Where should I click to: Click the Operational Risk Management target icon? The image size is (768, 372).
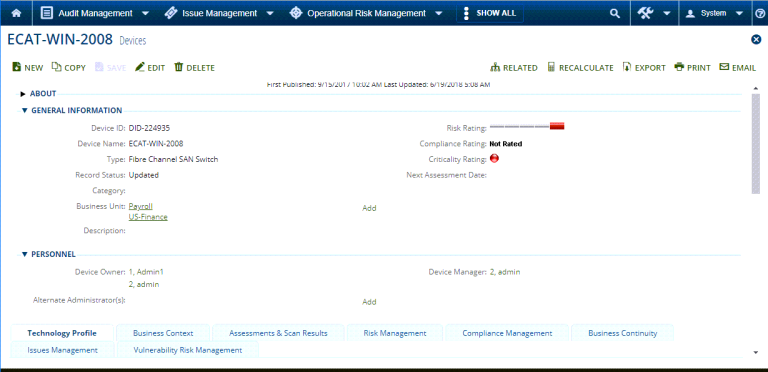point(295,13)
